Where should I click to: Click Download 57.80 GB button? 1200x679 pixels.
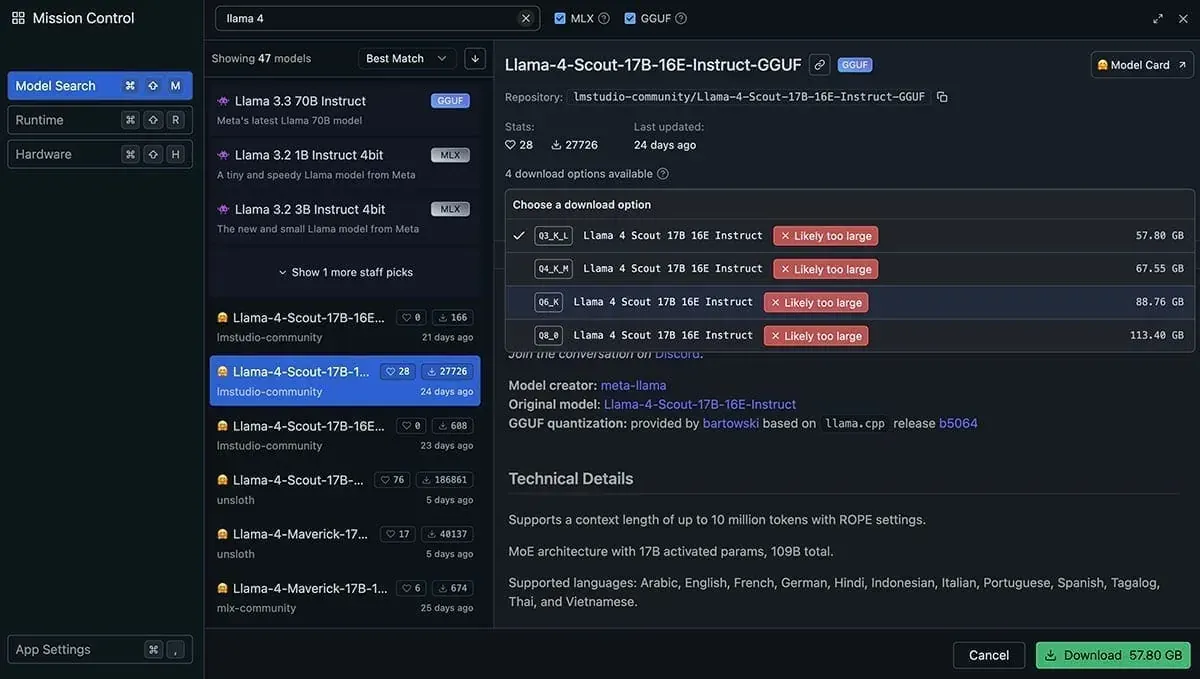[1113, 655]
